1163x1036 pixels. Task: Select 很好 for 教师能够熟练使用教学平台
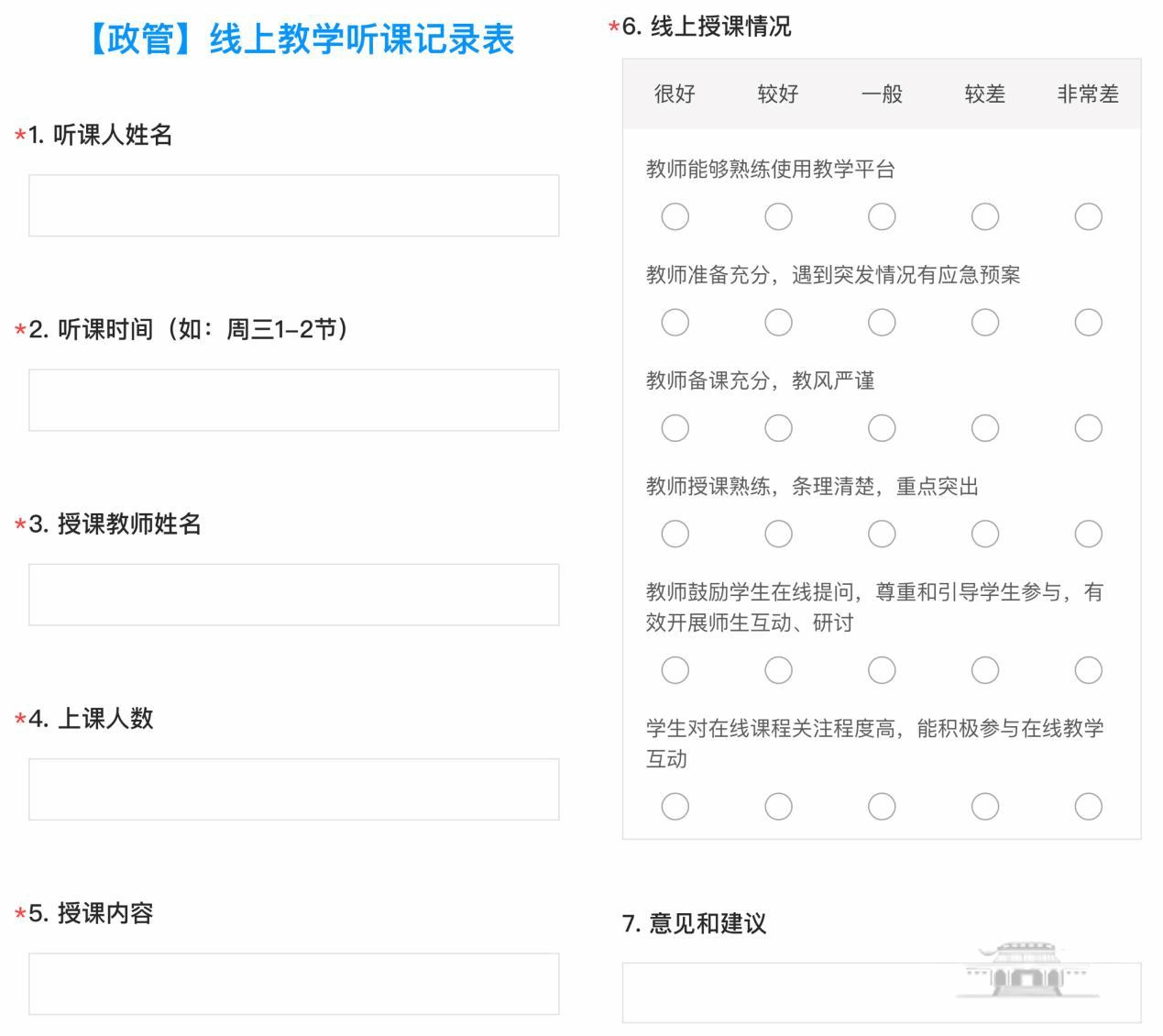pos(675,217)
